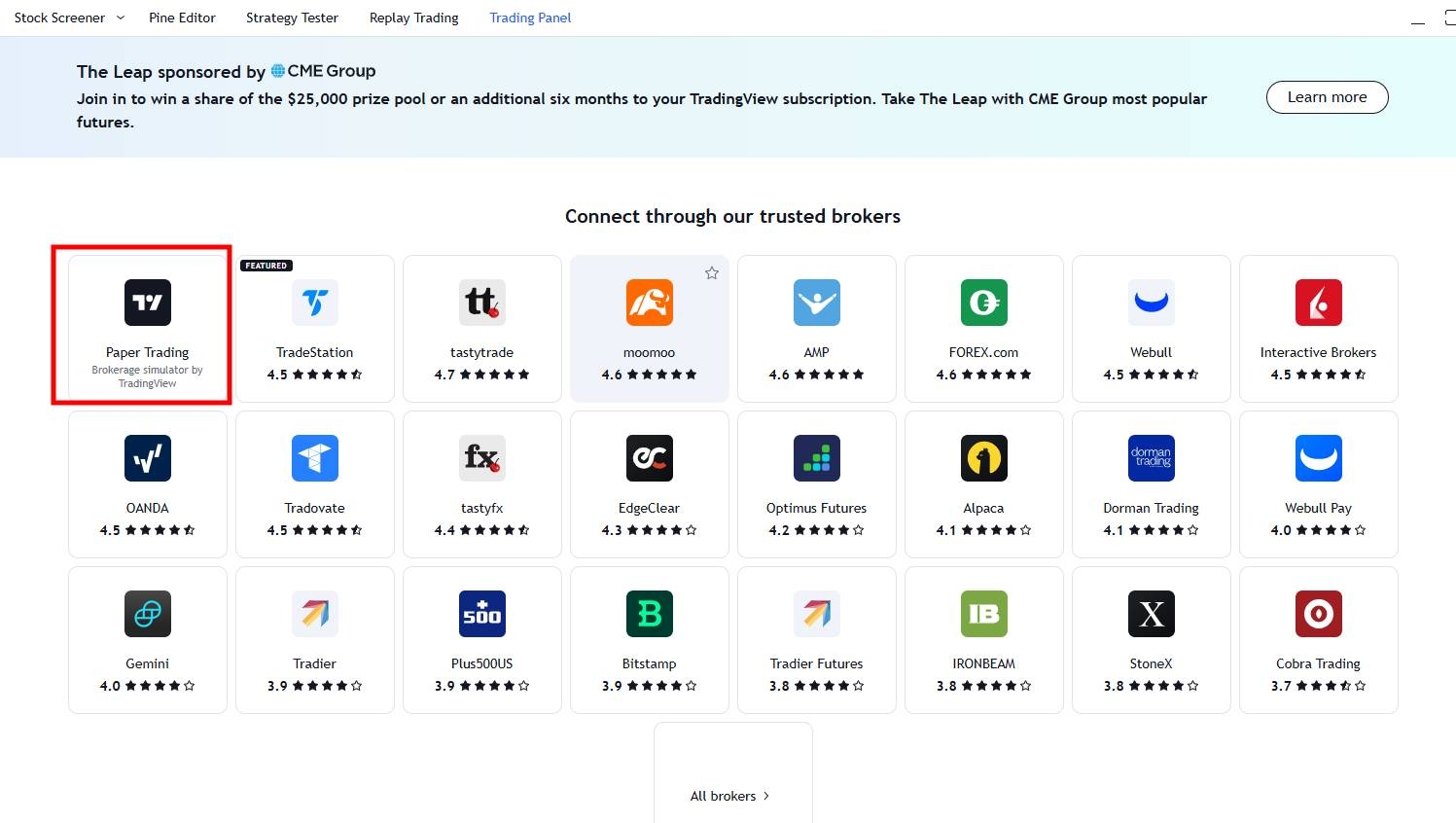Click the Cobra Trading 3.7 rating stars
The width and height of the screenshot is (1456, 823).
click(1332, 686)
